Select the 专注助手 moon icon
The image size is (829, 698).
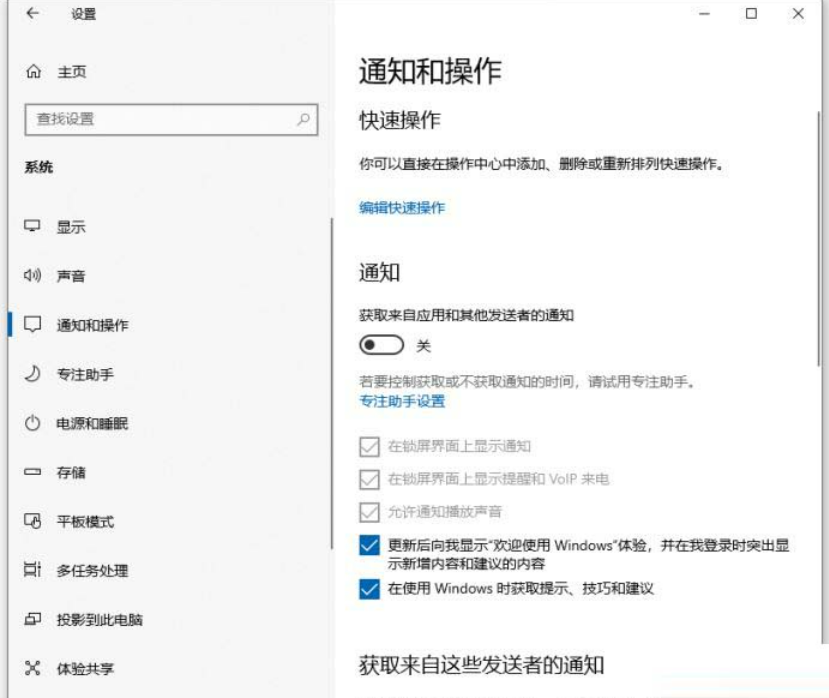point(32,374)
